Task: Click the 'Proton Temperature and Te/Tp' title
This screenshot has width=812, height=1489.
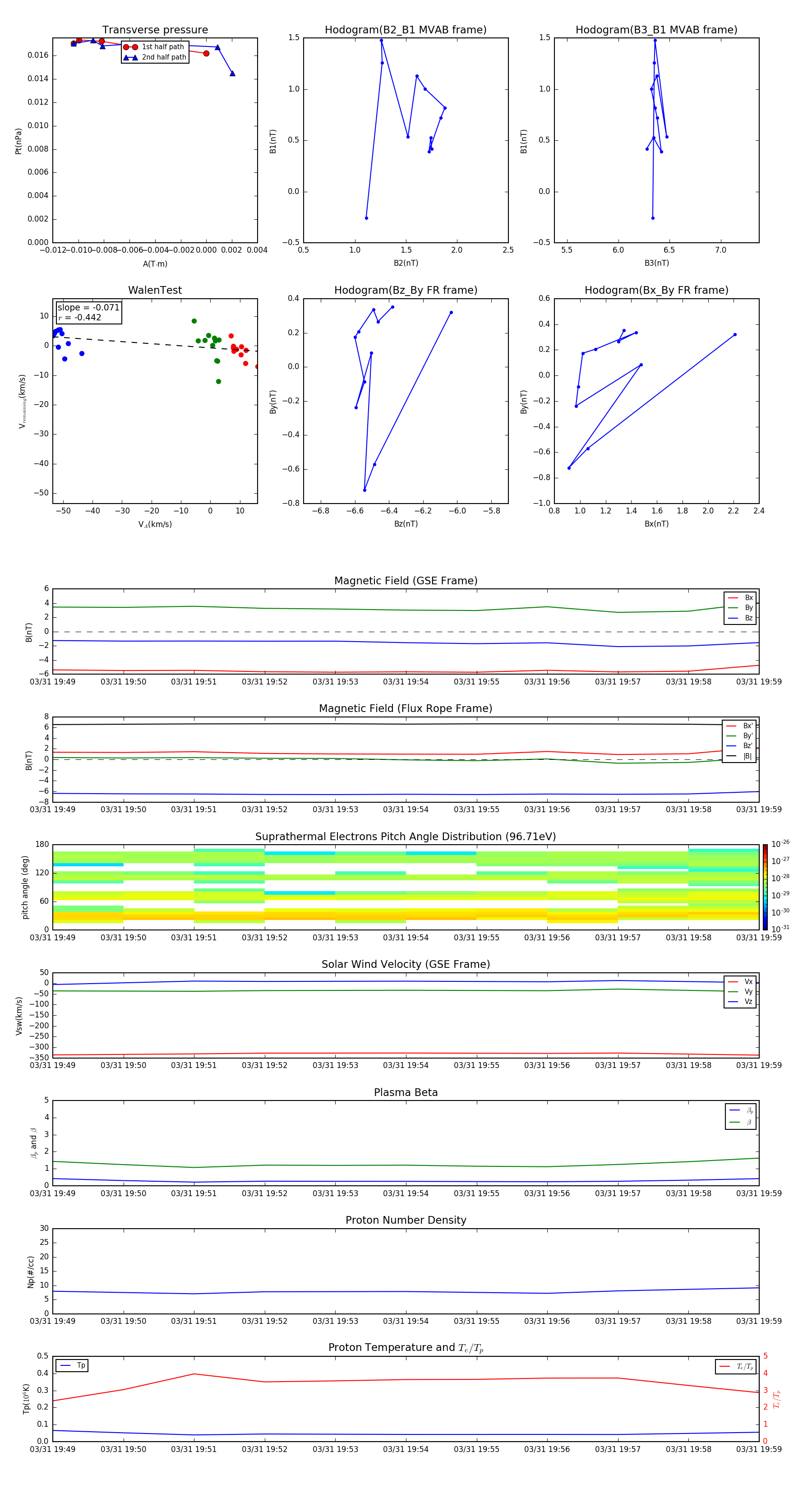Action: tap(406, 1347)
